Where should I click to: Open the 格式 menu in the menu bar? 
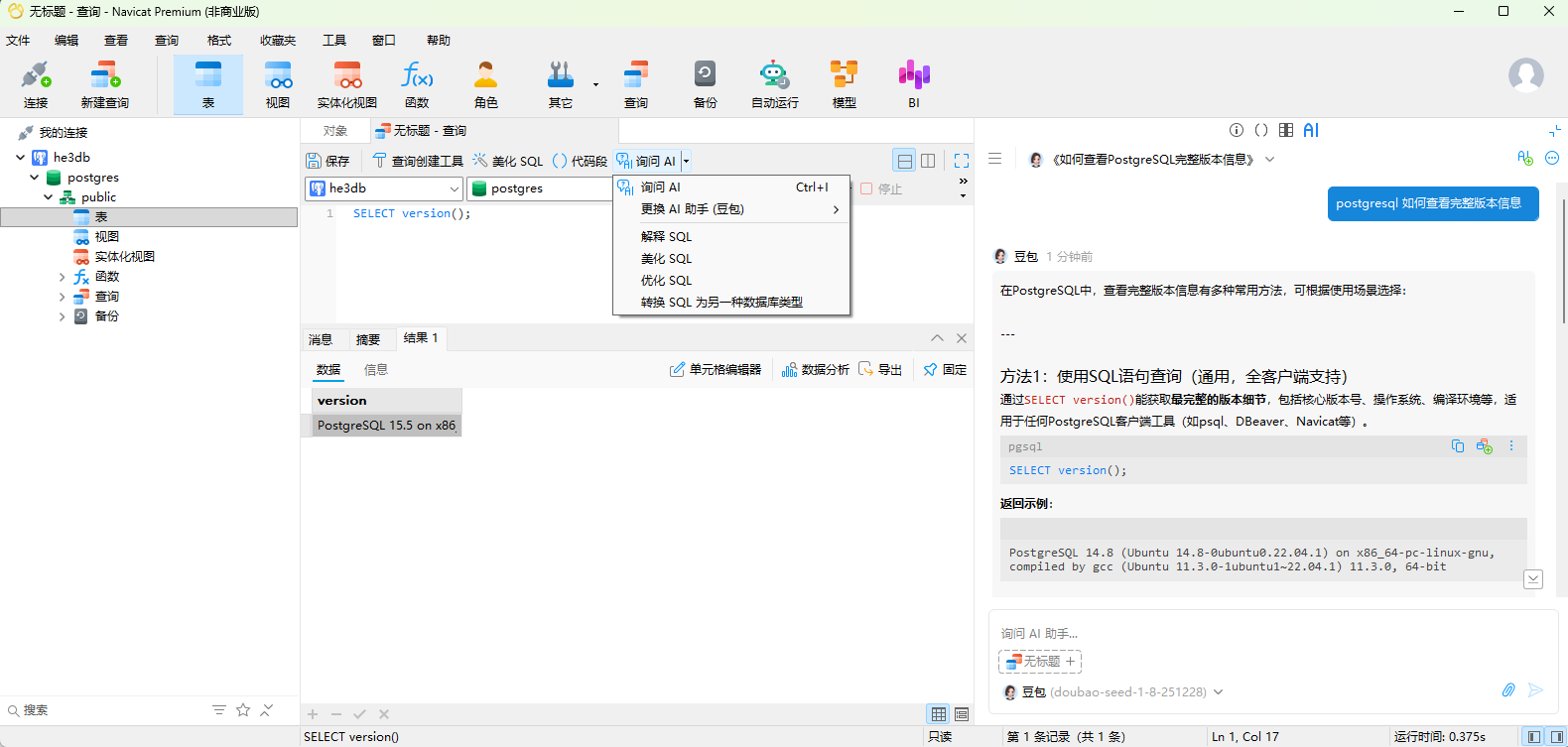click(x=219, y=41)
